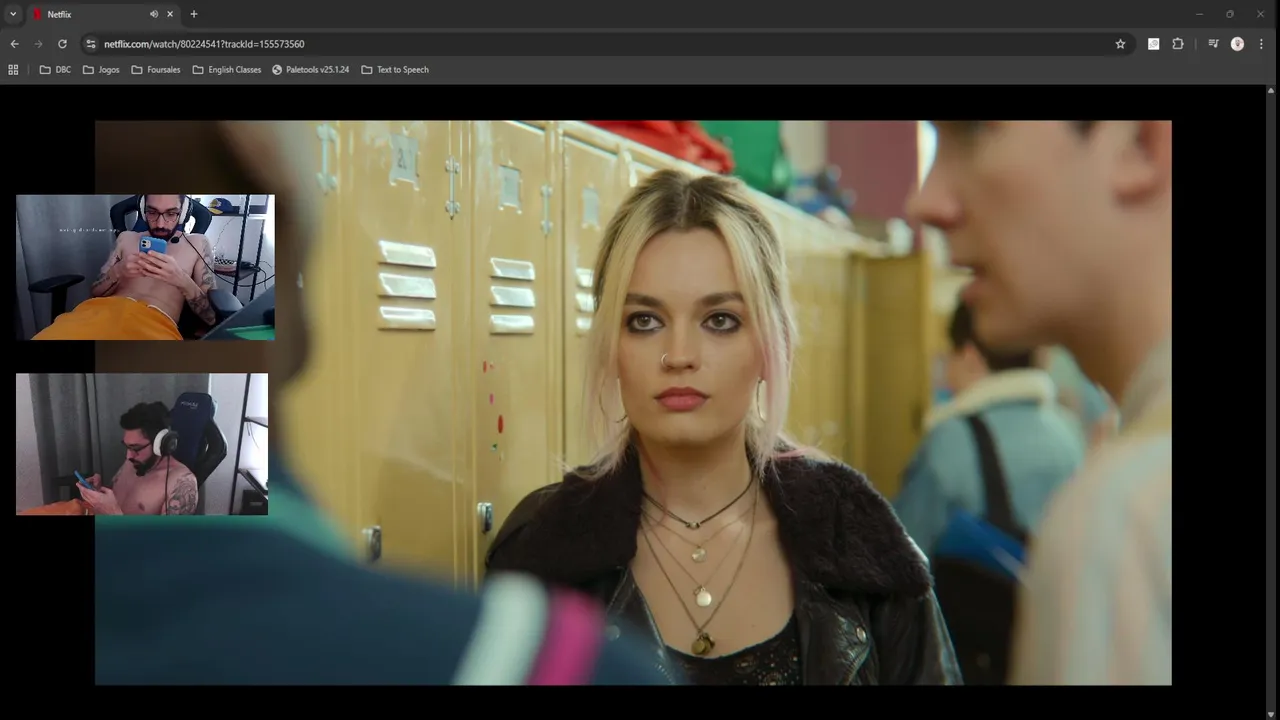The height and width of the screenshot is (720, 1280).
Task: Close the Netflix tab
Action: [170, 14]
